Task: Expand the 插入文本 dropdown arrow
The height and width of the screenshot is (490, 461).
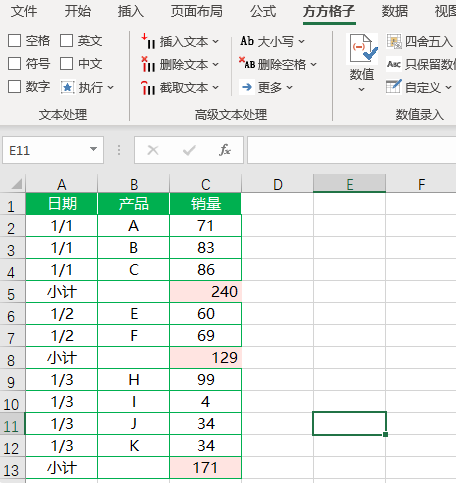Action: [x=216, y=42]
